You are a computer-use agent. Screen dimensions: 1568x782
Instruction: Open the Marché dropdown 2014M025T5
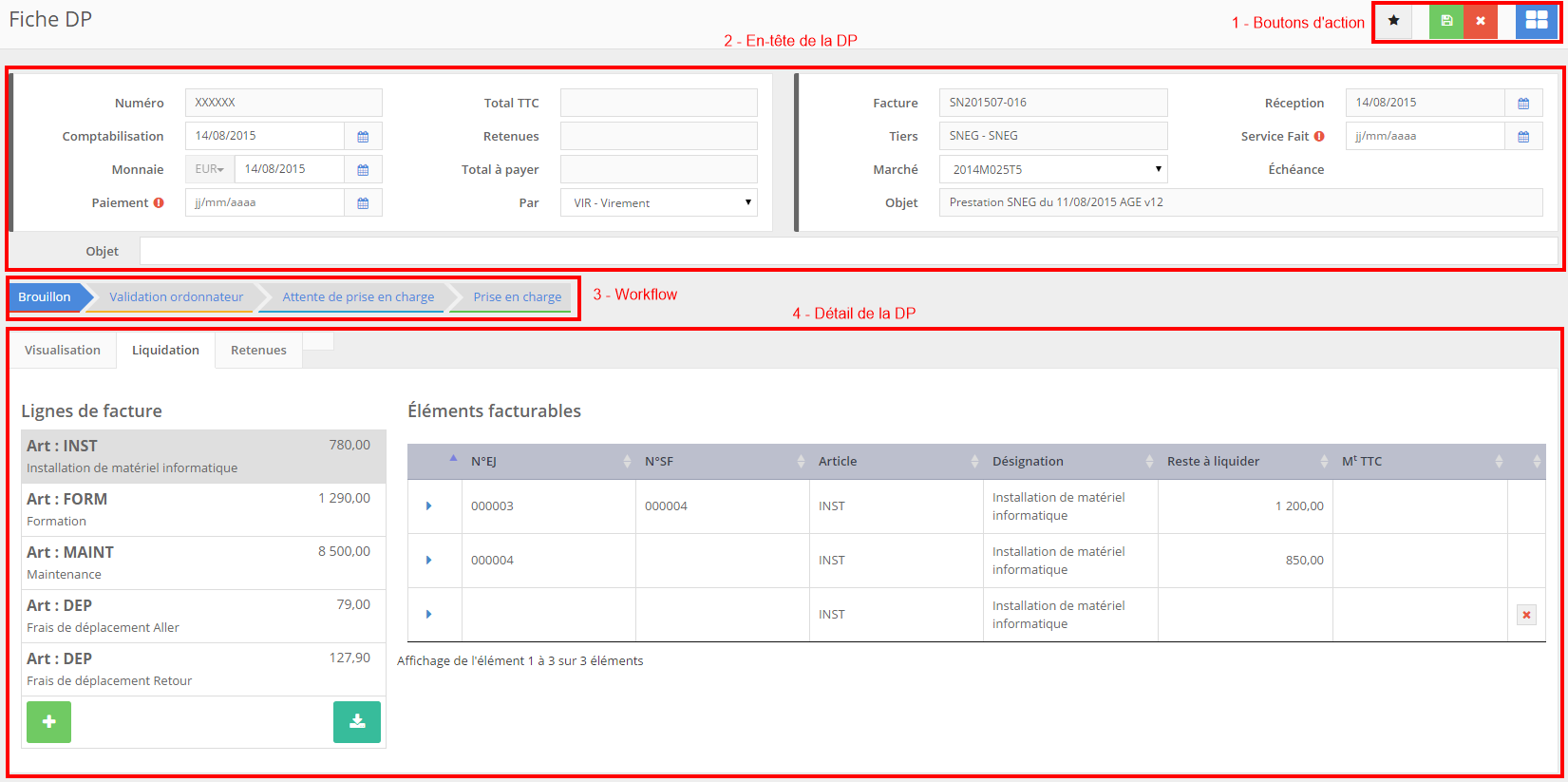click(1053, 170)
